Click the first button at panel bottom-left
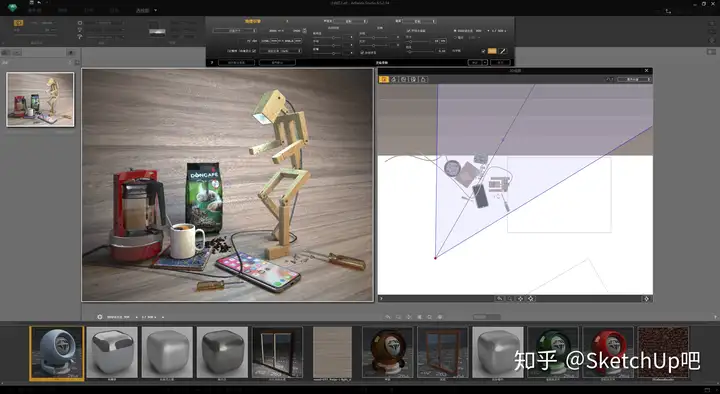 click(236, 62)
